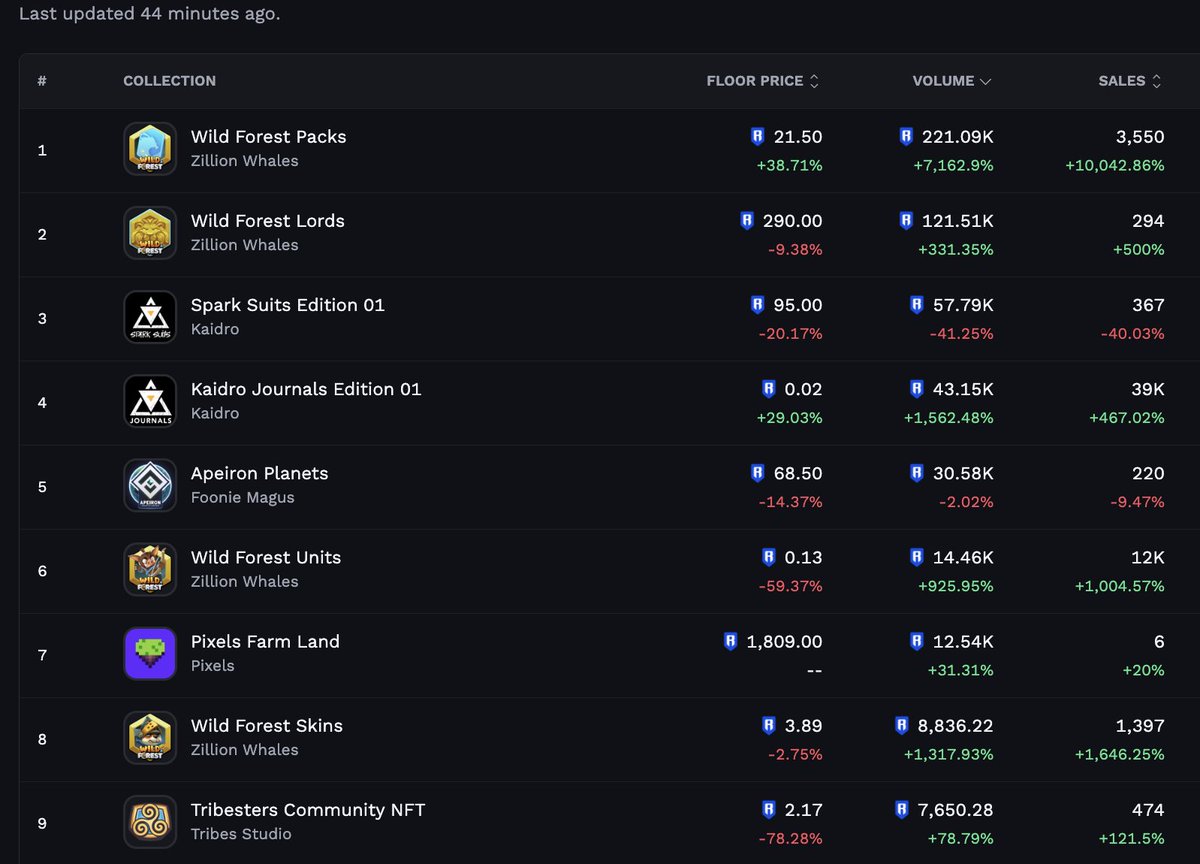The height and width of the screenshot is (864, 1200).
Task: Click Pixels creator name under Farm Land
Action: click(x=213, y=666)
